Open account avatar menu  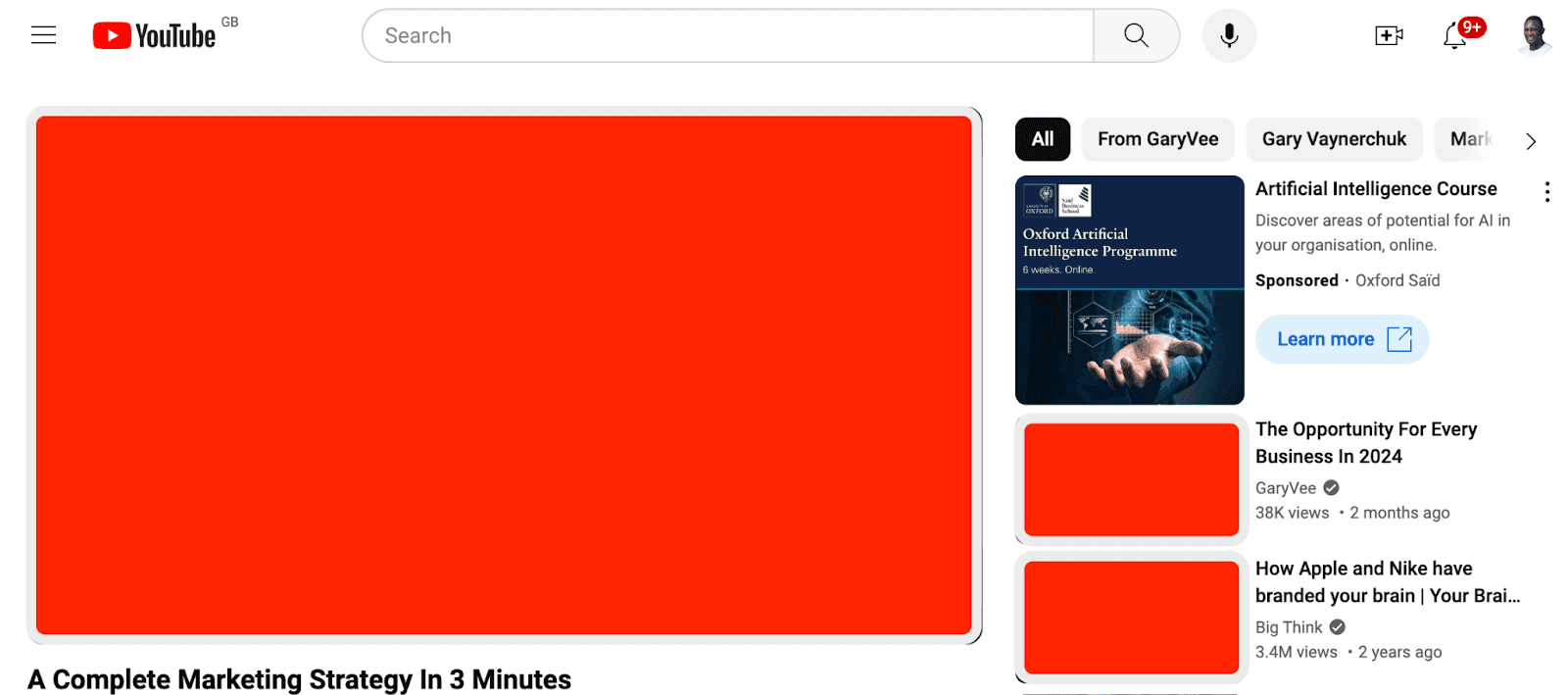(x=1534, y=35)
